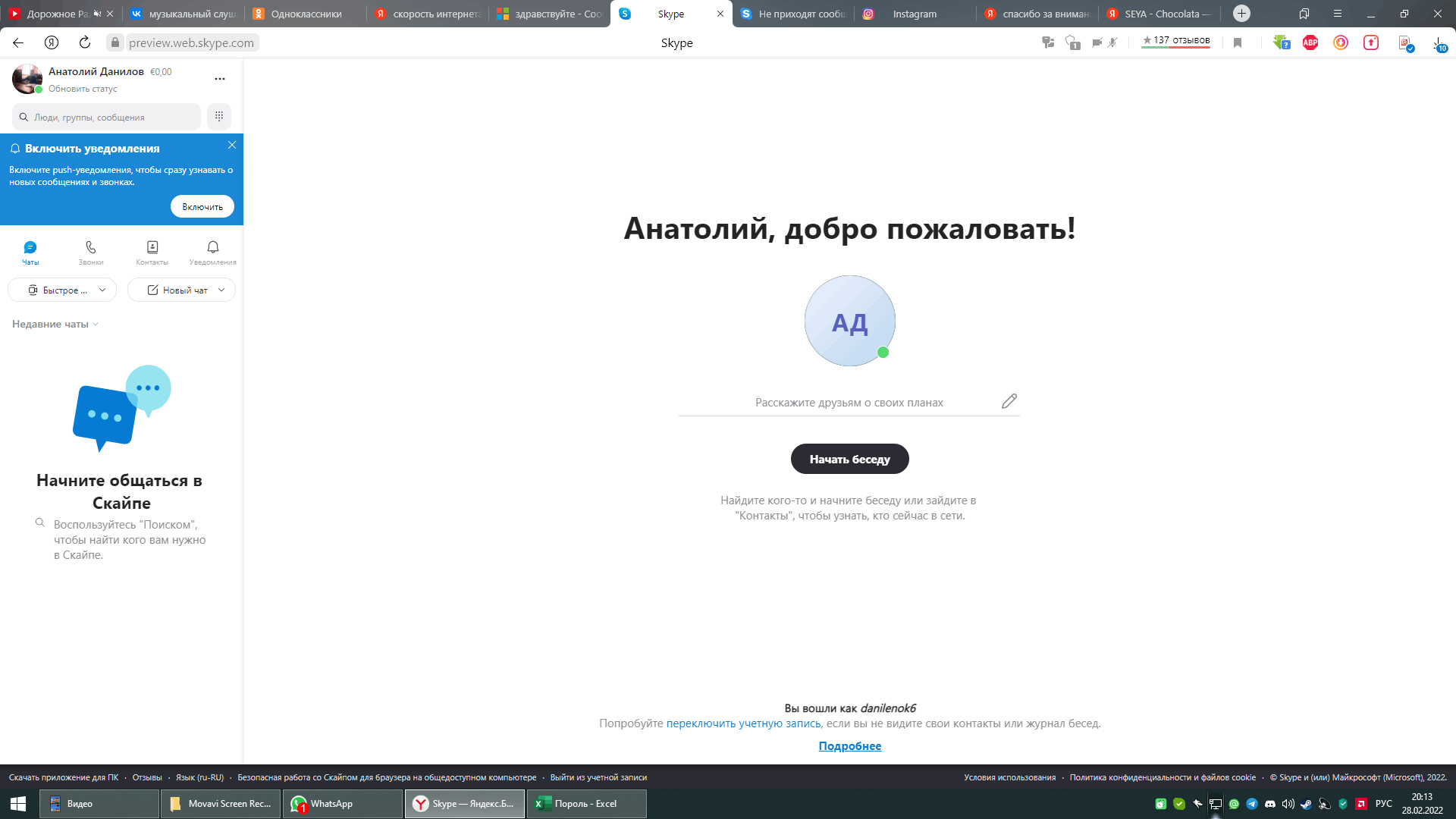Expand the Новый чат dropdown arrow
The width and height of the screenshot is (1456, 819).
(222, 290)
